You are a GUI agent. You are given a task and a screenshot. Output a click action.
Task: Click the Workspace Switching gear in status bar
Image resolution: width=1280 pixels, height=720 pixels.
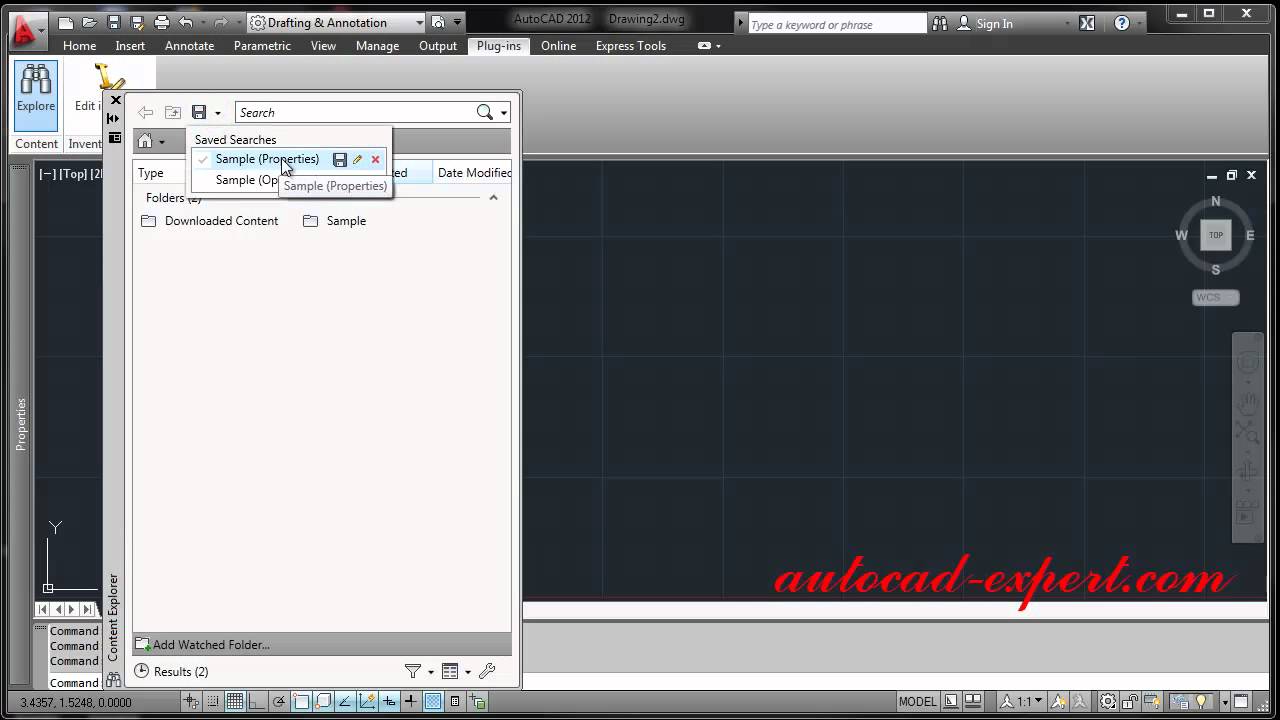pos(1108,702)
